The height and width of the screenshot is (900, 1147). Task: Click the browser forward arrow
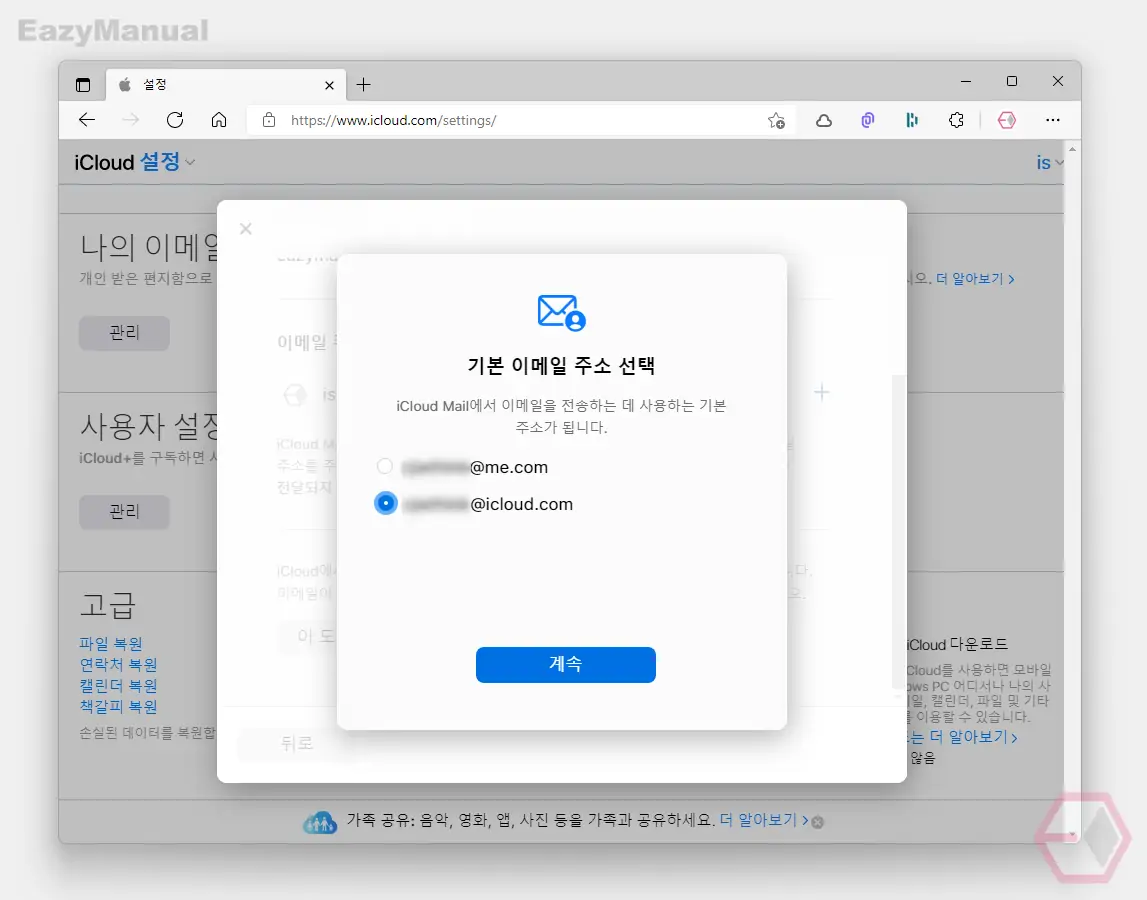tap(130, 120)
